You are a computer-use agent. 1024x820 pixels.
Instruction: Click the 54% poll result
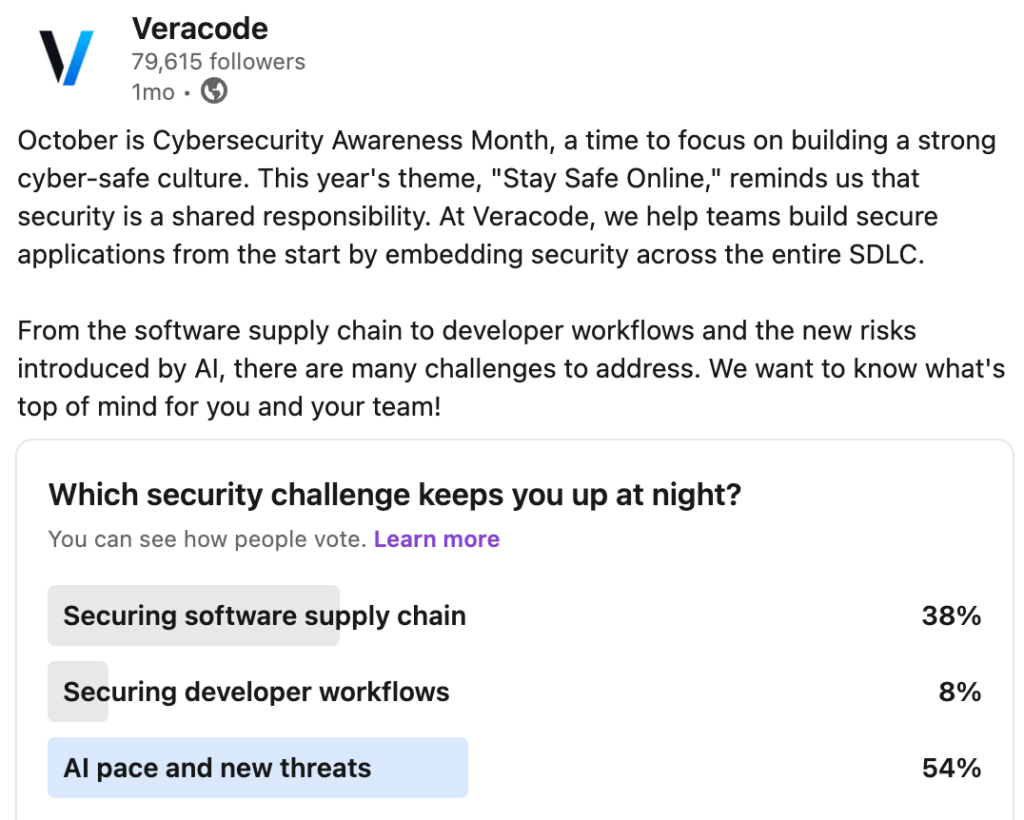(950, 768)
